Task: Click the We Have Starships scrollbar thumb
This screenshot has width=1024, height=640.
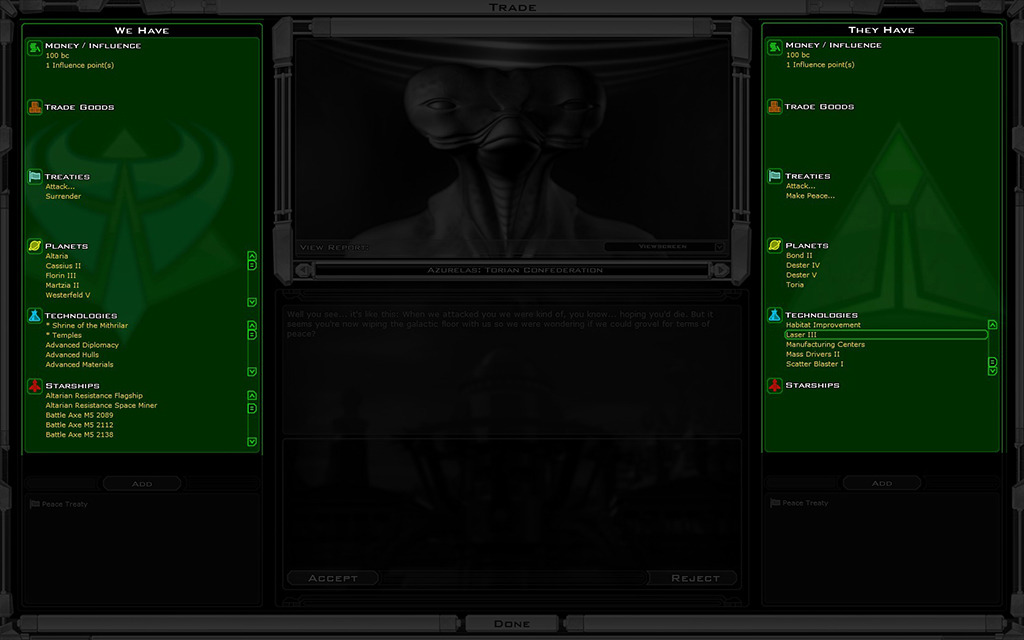Action: coord(252,408)
